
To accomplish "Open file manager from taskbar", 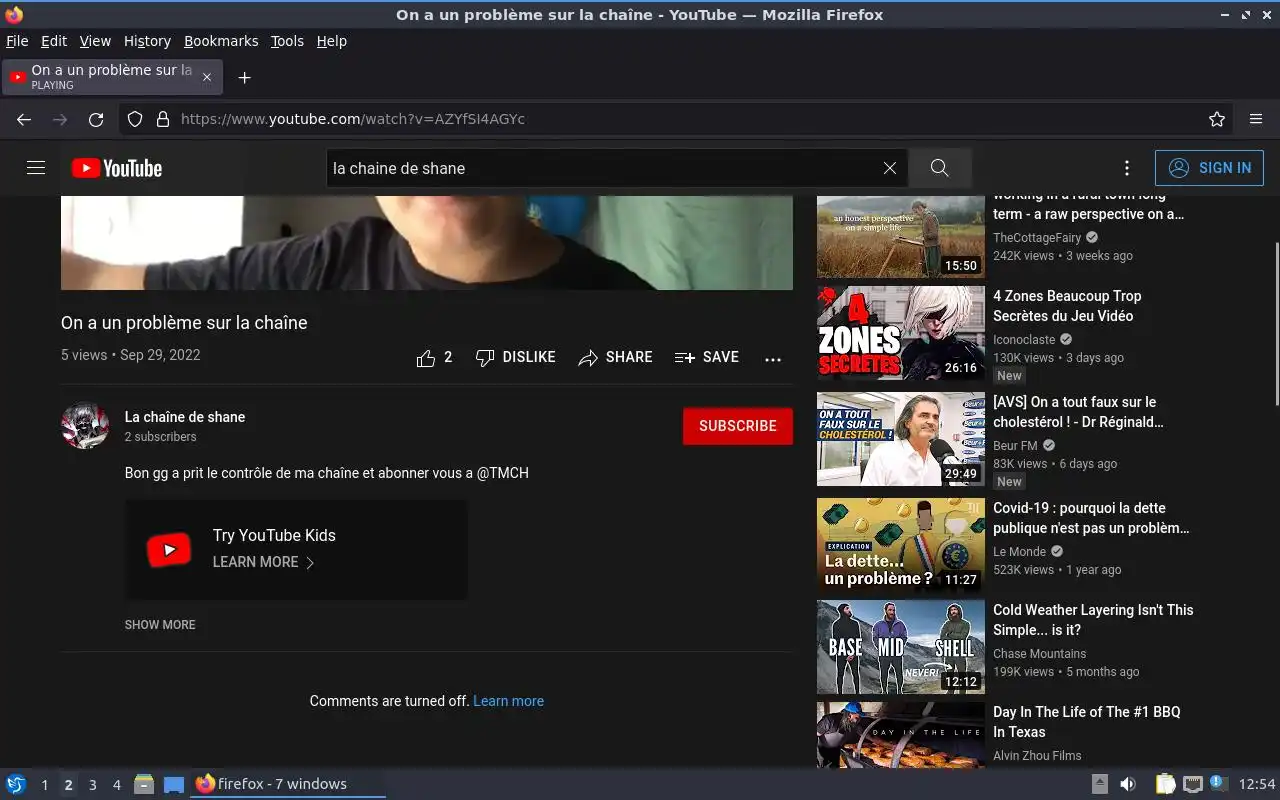I will 144,784.
